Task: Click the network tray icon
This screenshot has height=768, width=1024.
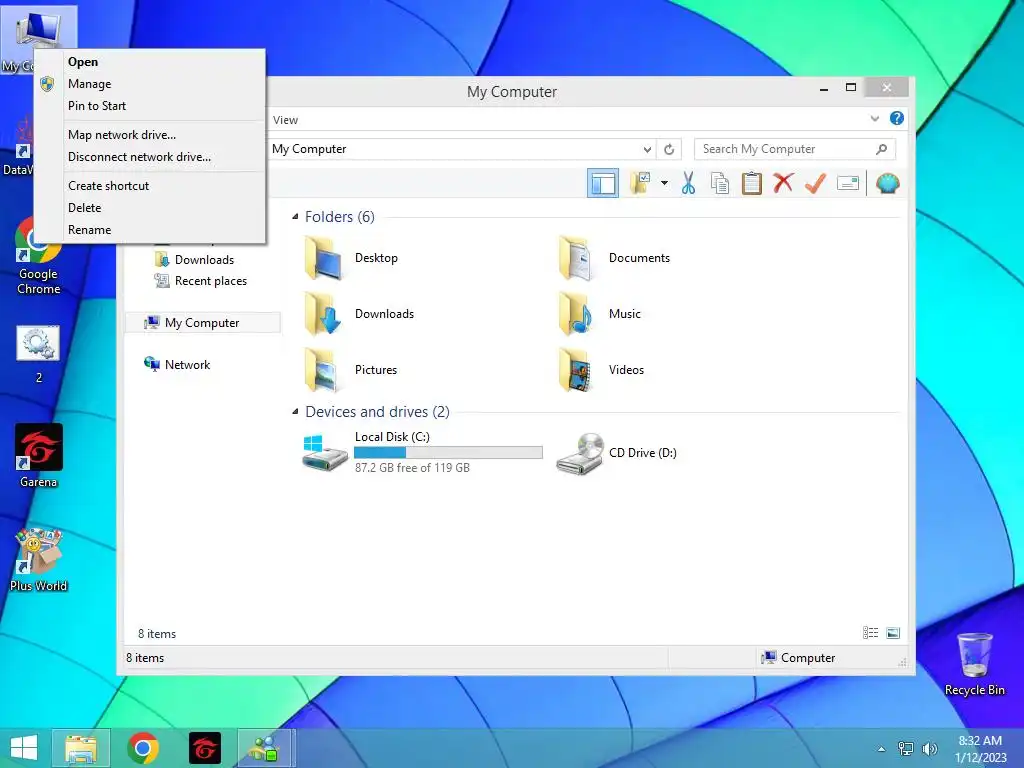Action: (x=906, y=749)
